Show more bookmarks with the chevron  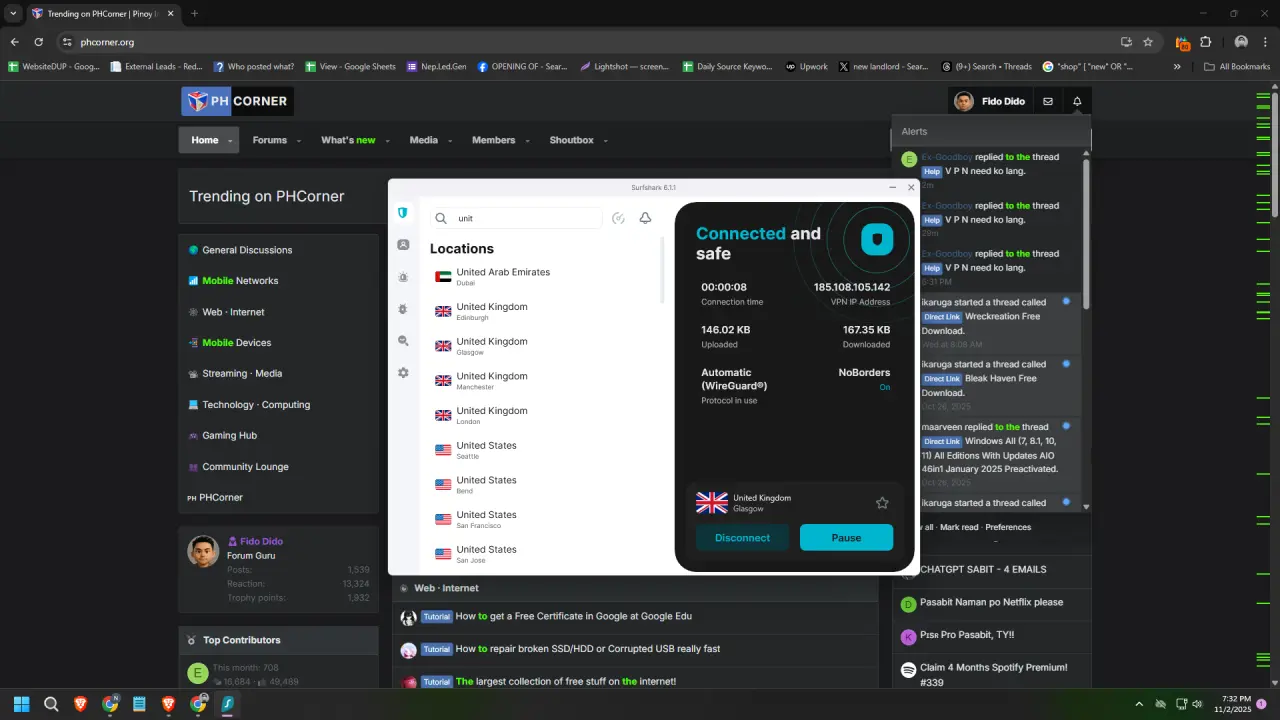pos(1177,67)
